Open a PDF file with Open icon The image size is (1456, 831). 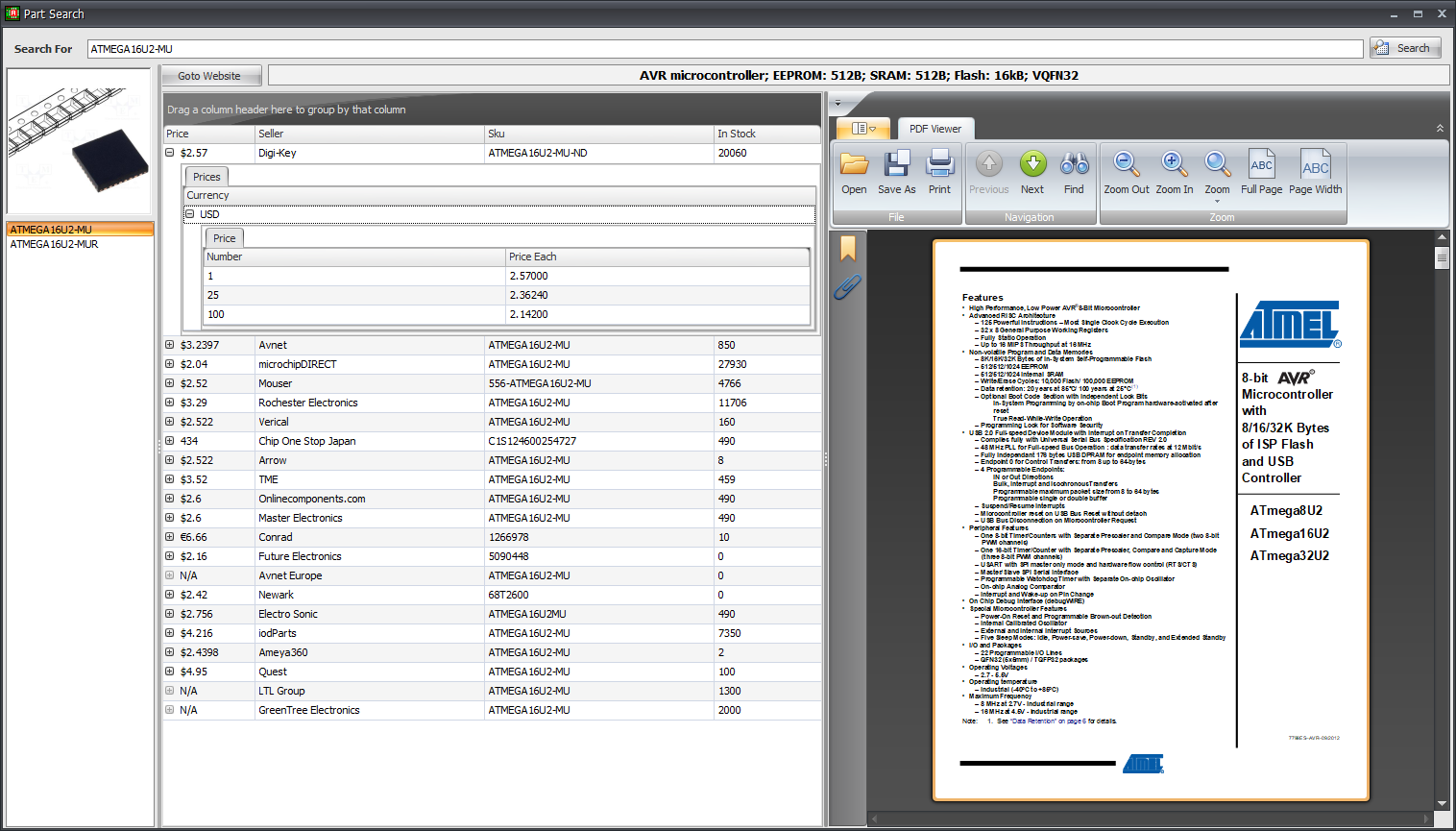(854, 173)
